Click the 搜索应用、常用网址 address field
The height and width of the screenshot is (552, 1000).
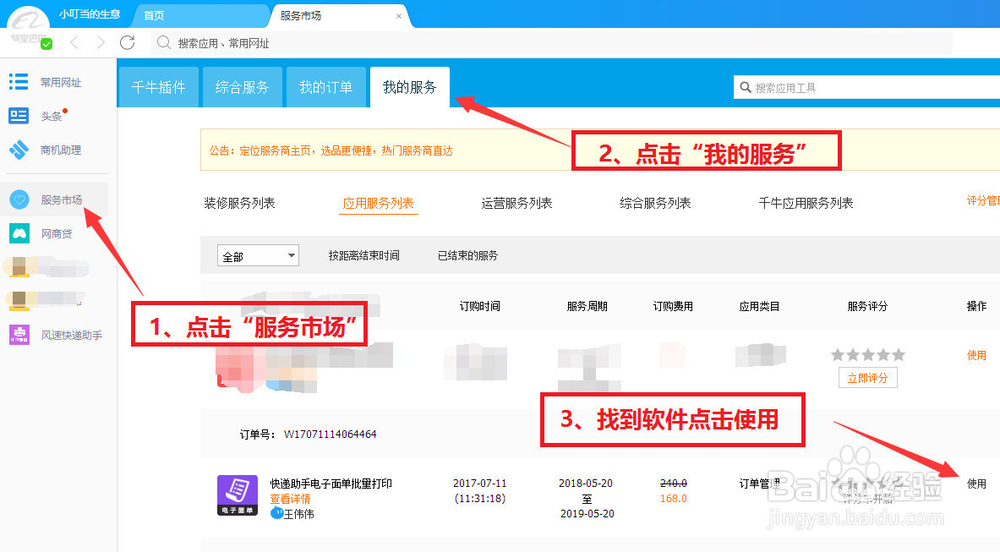[x=552, y=43]
